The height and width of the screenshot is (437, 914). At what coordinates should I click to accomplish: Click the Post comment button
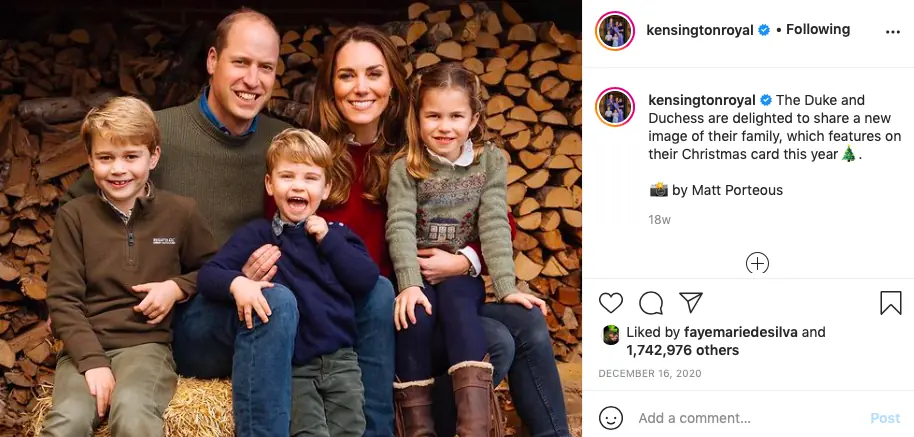click(885, 418)
